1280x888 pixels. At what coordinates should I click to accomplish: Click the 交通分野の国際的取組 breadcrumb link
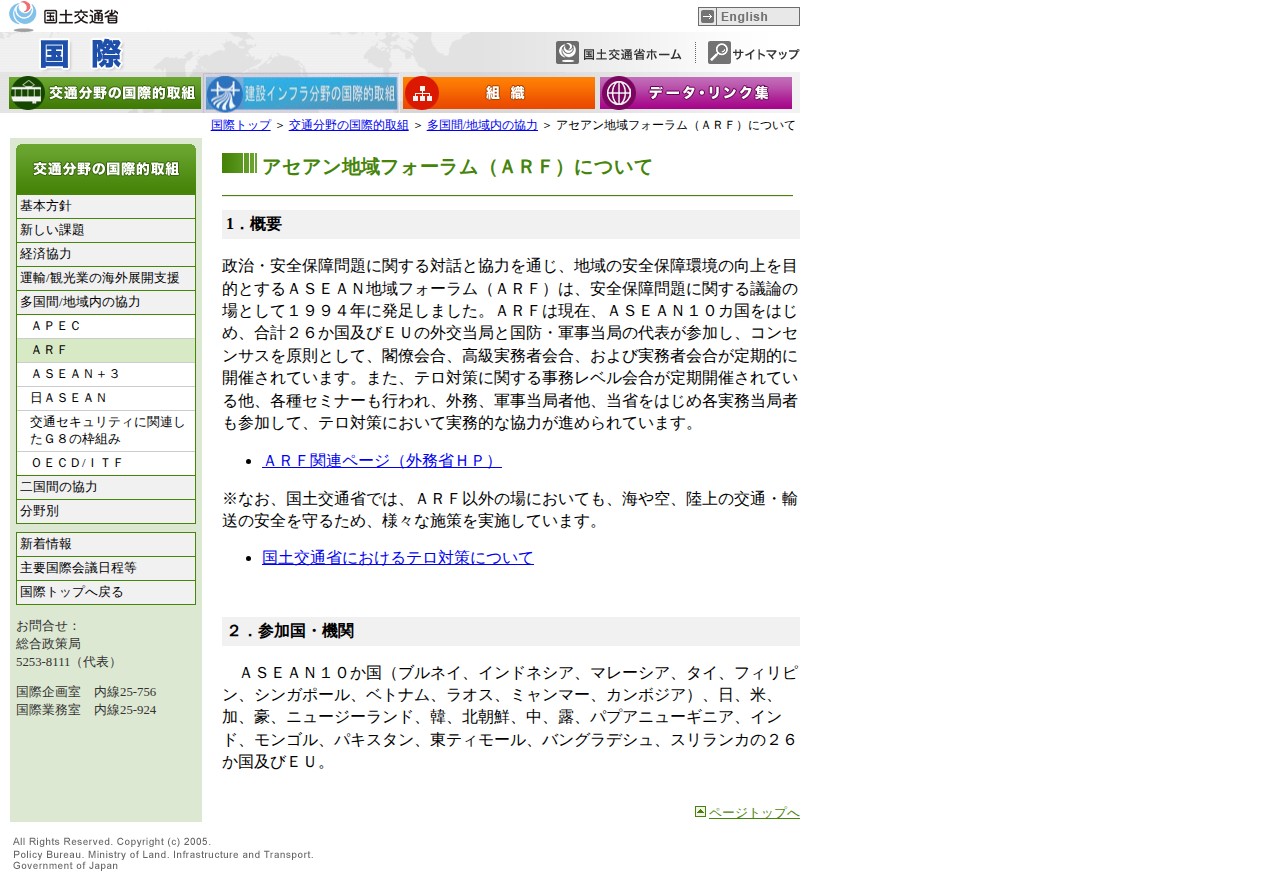coord(349,125)
